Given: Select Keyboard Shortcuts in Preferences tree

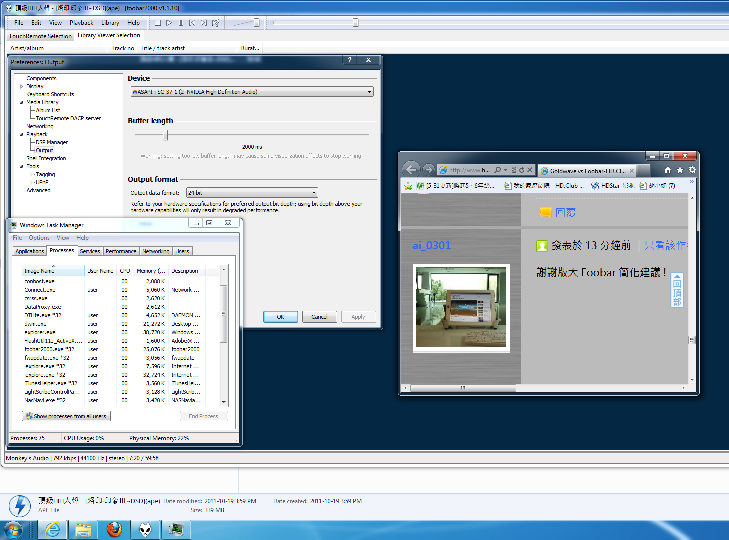Looking at the screenshot, I should pos(50,94).
